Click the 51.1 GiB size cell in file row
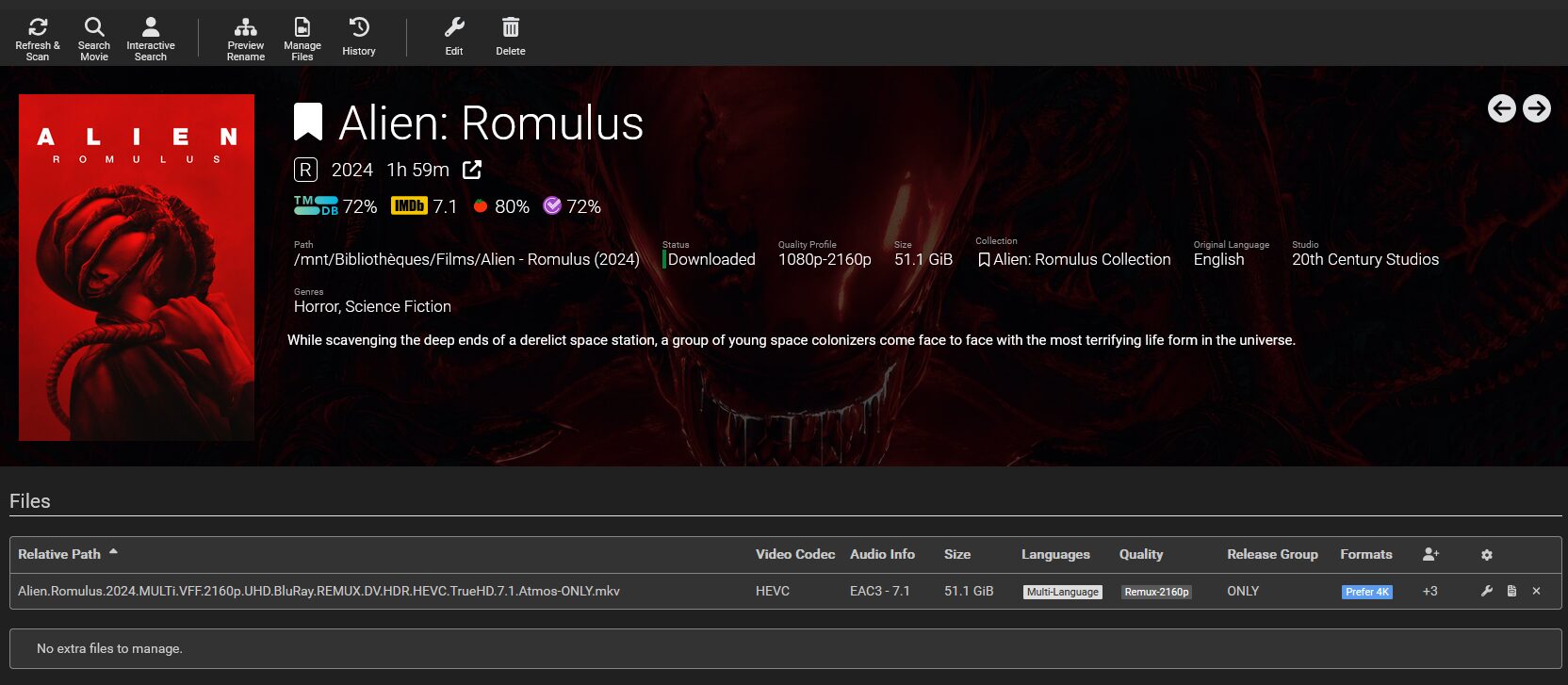The height and width of the screenshot is (685, 1568). point(969,591)
